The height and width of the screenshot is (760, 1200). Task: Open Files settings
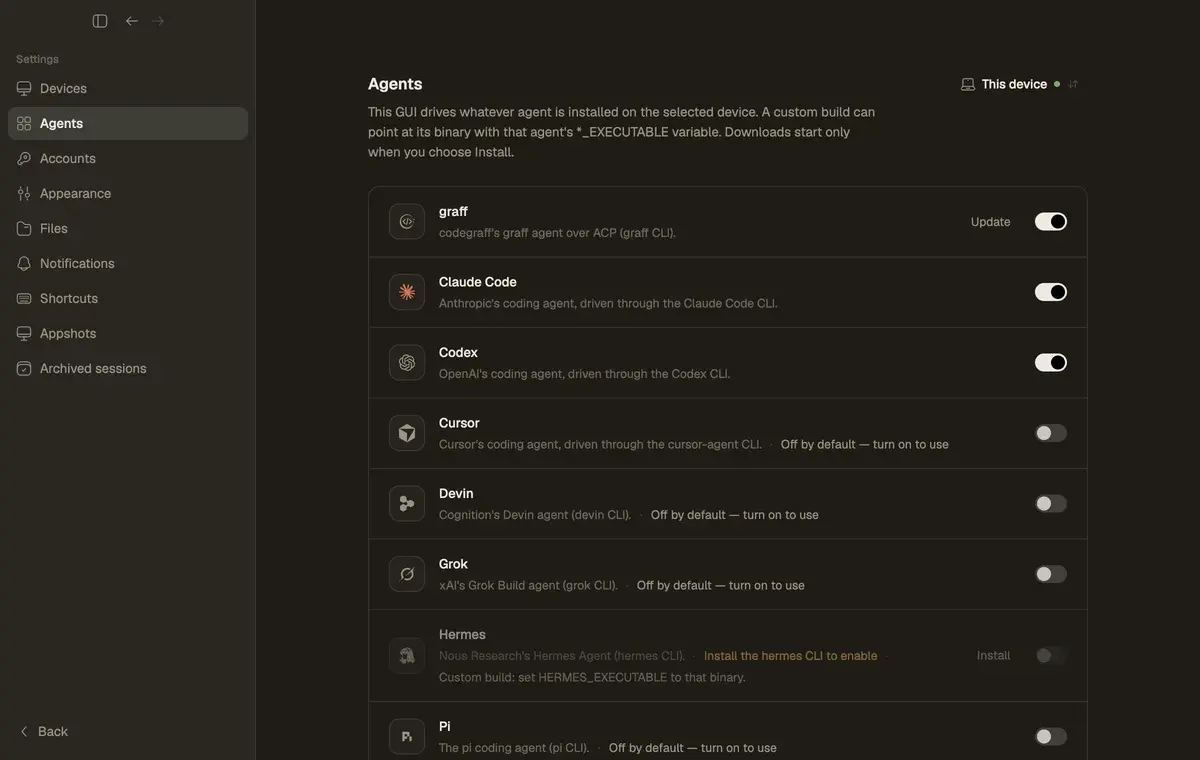tap(128, 228)
